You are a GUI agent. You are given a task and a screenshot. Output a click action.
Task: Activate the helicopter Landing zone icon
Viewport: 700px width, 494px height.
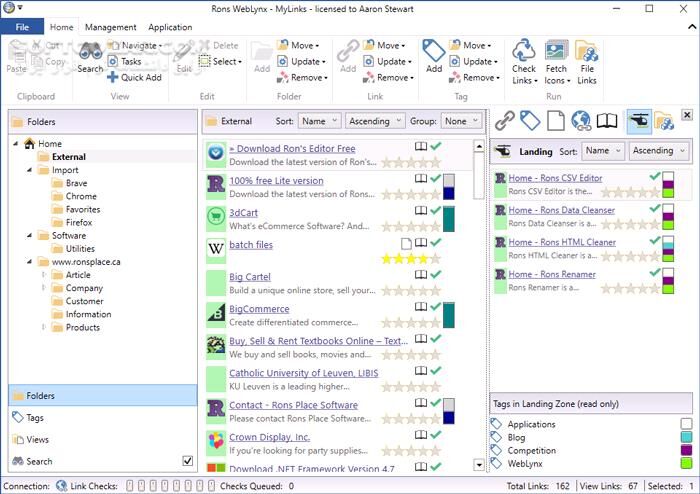click(x=638, y=122)
